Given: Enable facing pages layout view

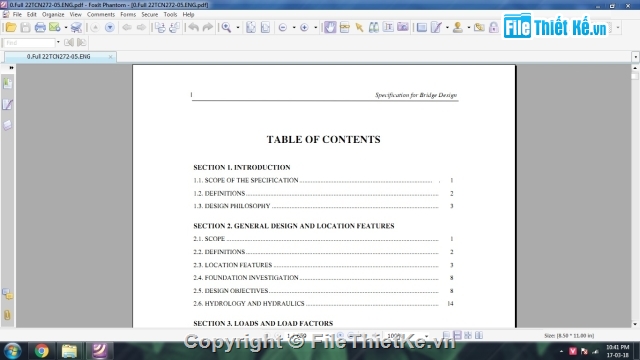Looking at the screenshot, I should (479, 336).
